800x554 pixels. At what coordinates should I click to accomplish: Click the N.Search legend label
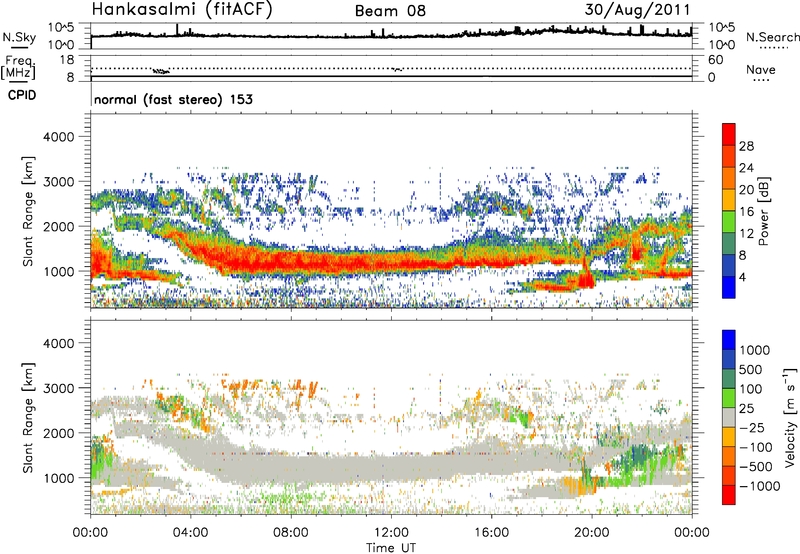[772, 37]
